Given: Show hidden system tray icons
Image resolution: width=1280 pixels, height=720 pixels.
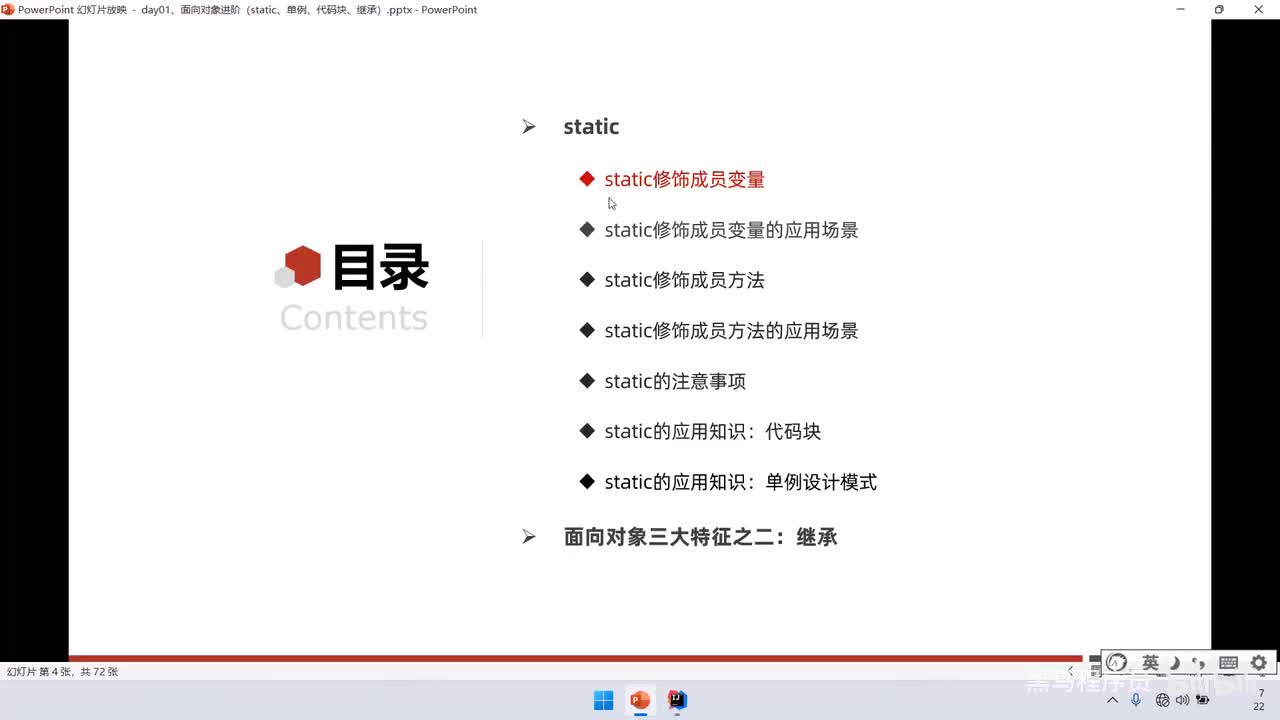Looking at the screenshot, I should click(1112, 700).
